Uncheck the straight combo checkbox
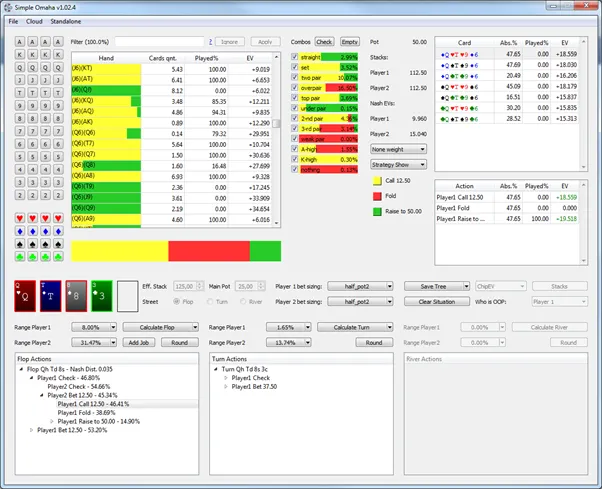The height and width of the screenshot is (489, 602). pyautogui.click(x=293, y=57)
